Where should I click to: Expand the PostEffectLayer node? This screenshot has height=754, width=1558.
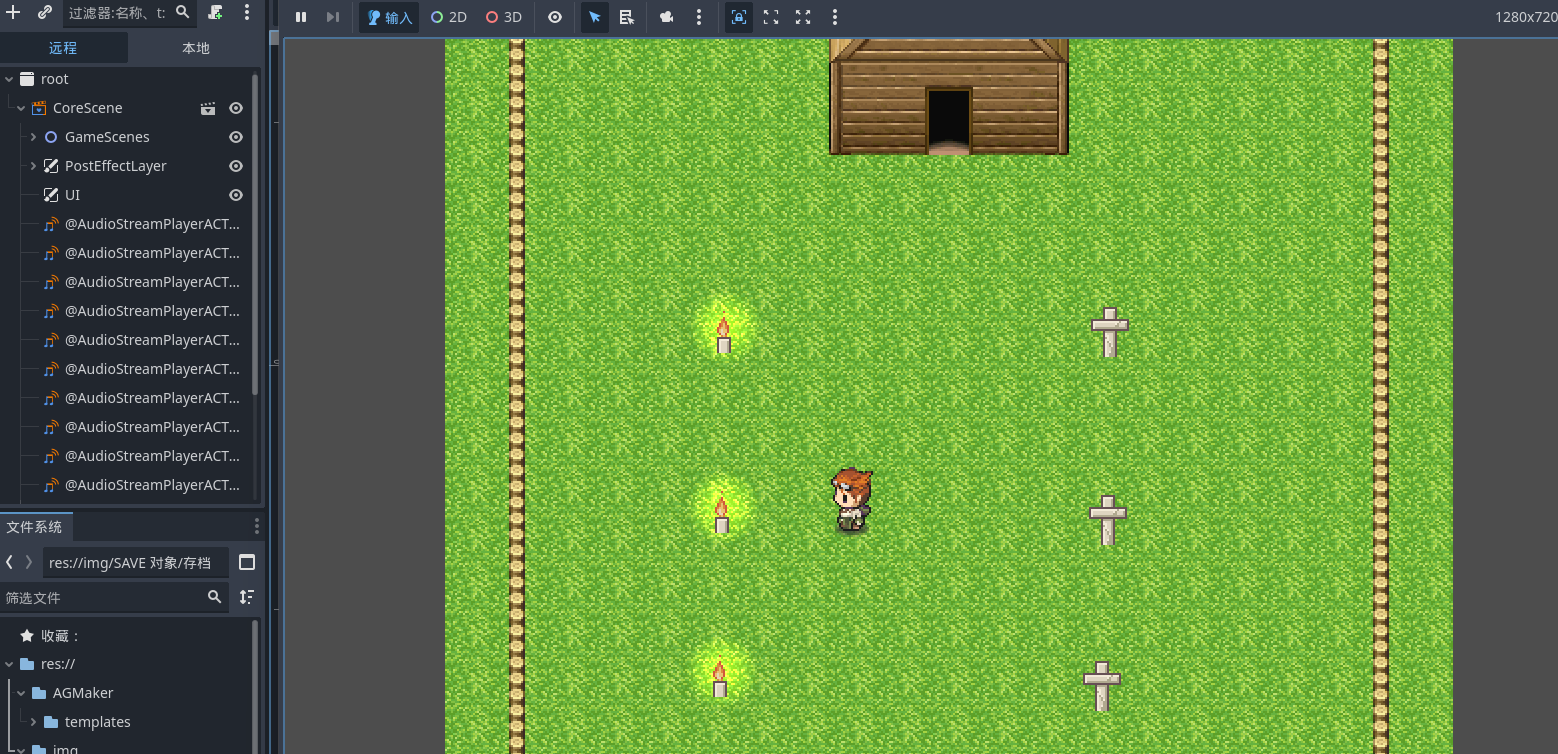pos(33,166)
